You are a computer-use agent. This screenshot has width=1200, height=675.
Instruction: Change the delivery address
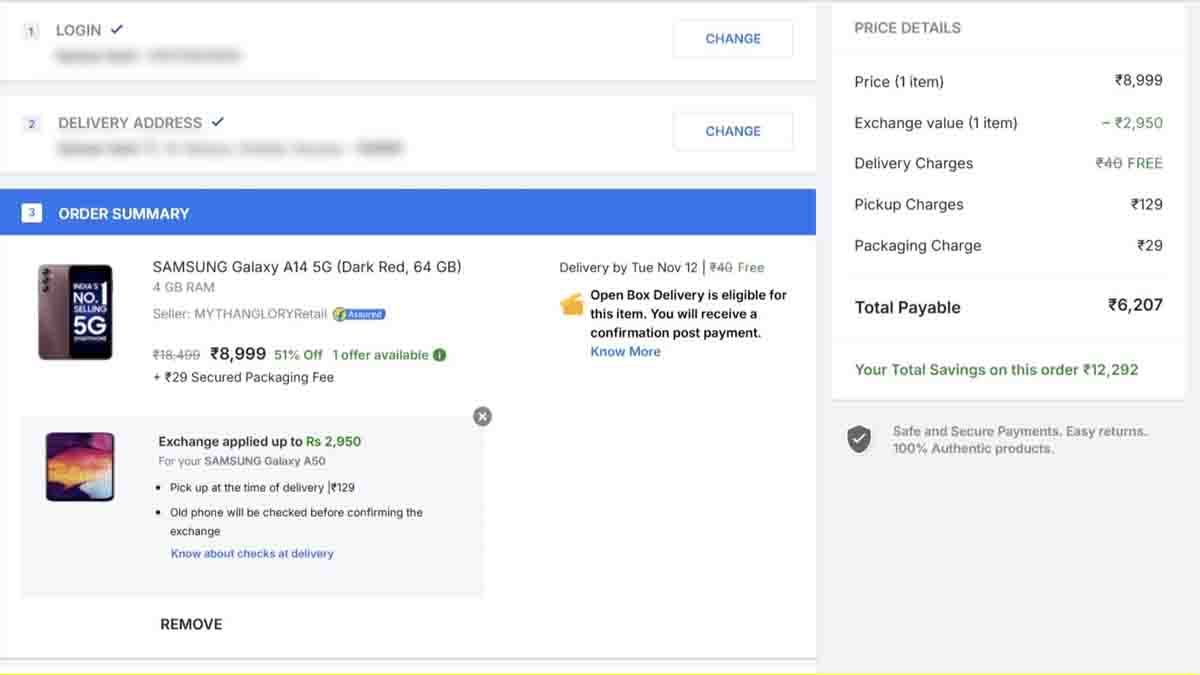pyautogui.click(x=733, y=131)
